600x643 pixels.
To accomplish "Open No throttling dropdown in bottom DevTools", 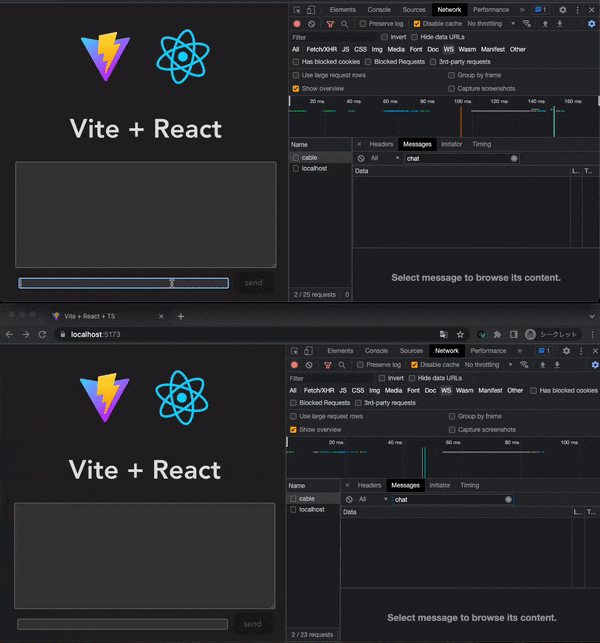I will coord(488,365).
